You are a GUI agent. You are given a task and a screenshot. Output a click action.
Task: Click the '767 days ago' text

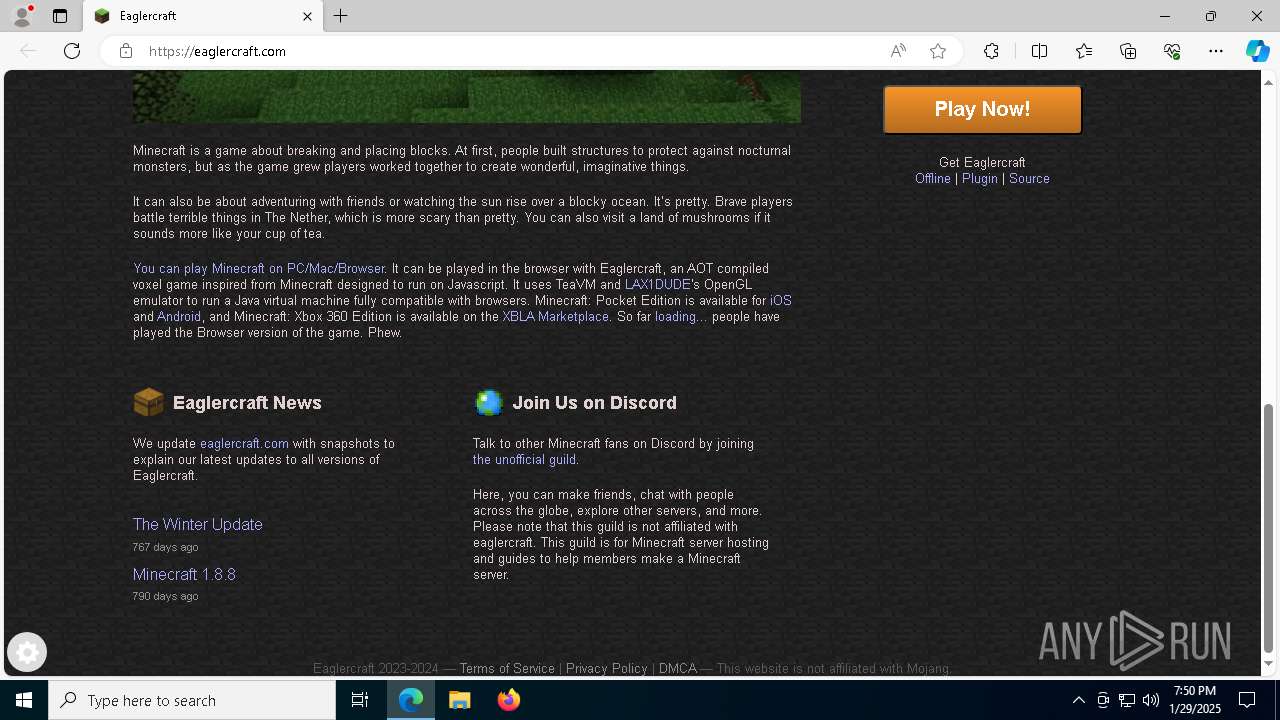(x=165, y=547)
